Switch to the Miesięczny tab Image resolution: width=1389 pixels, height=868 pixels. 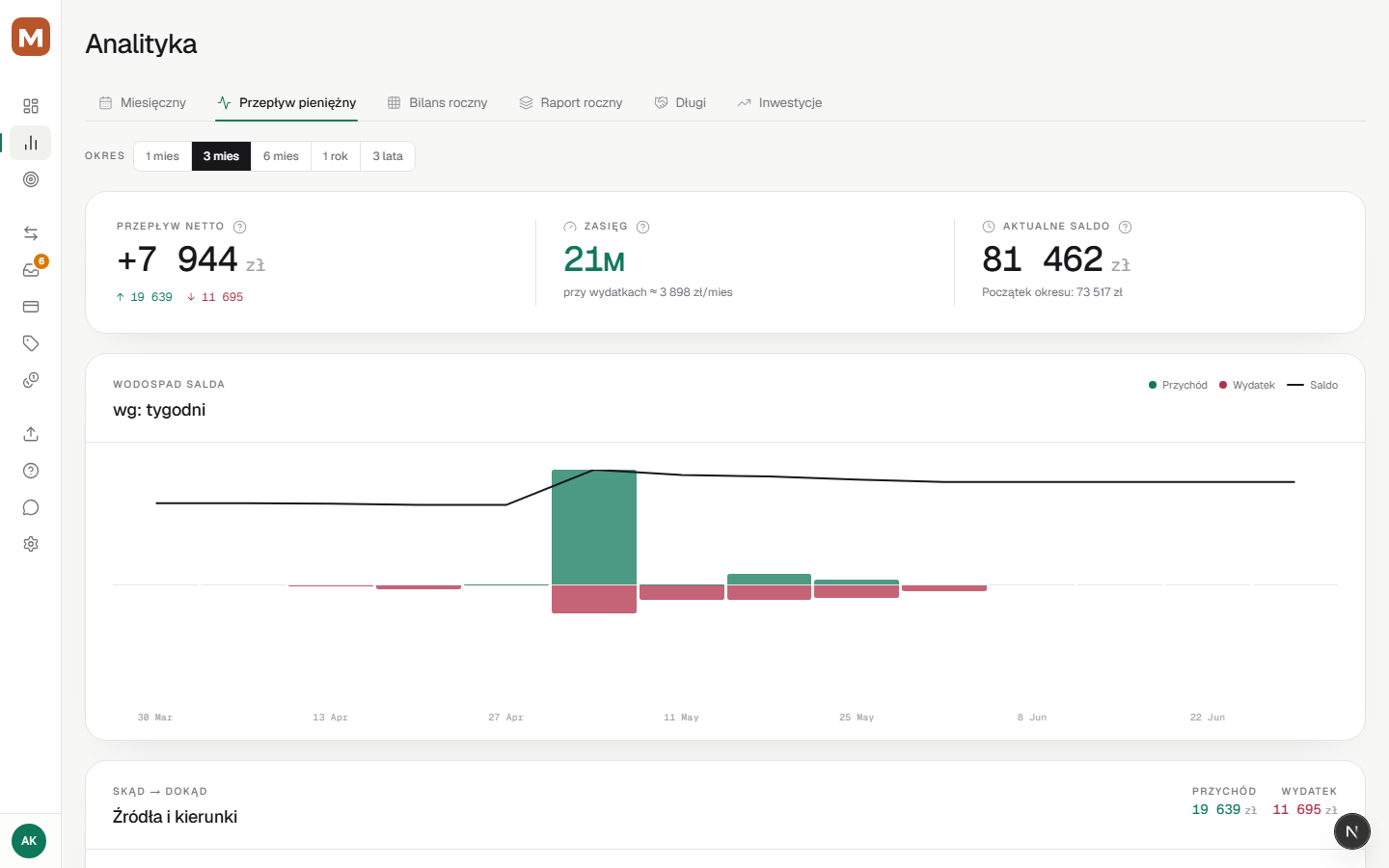(143, 102)
